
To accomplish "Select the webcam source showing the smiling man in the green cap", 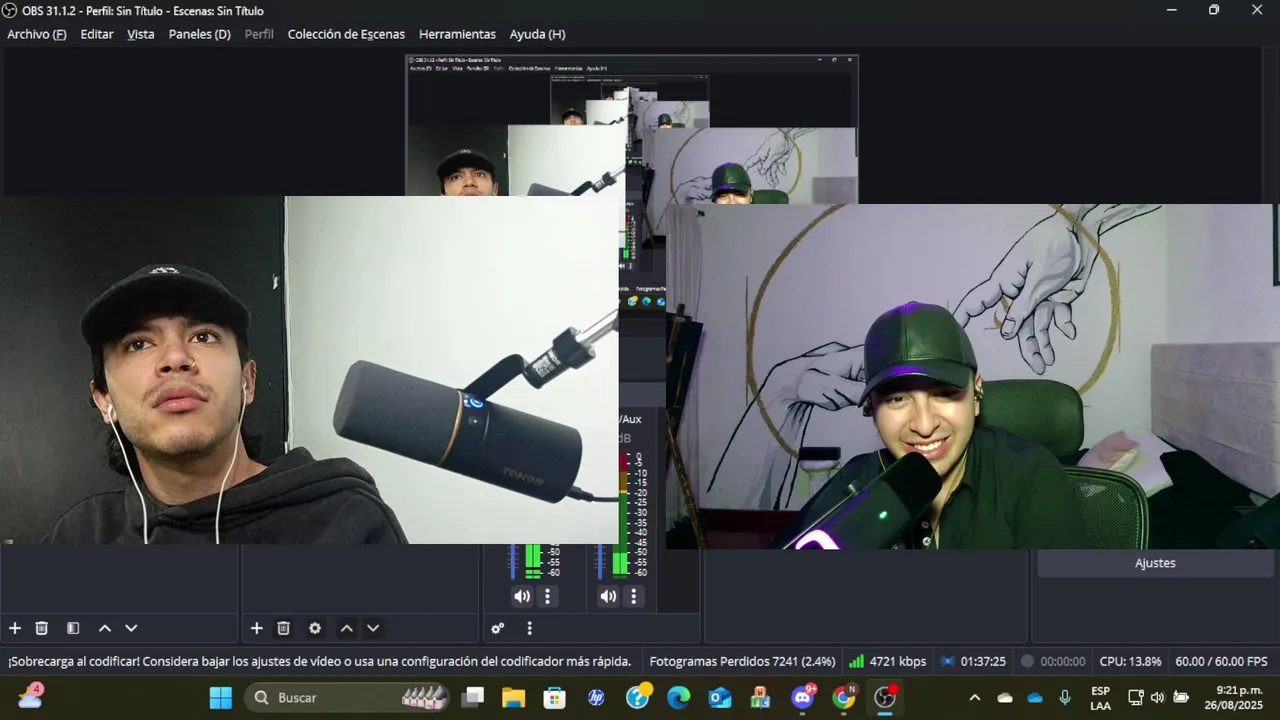I will pos(972,376).
